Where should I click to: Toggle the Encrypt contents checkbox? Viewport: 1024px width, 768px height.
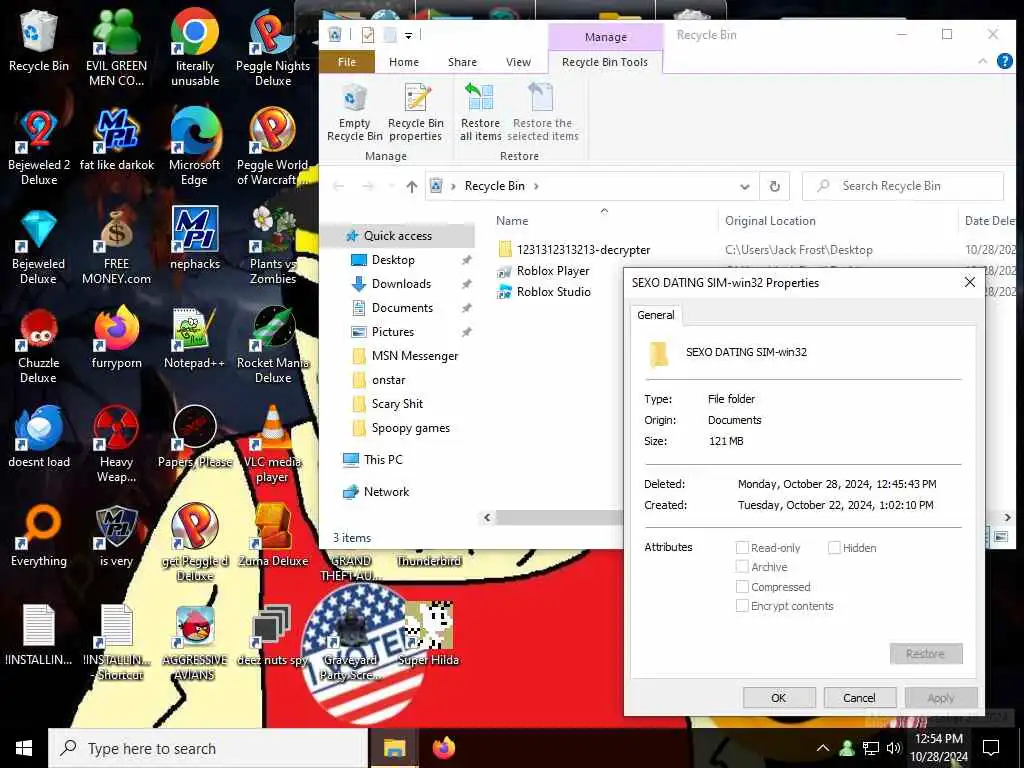click(742, 605)
